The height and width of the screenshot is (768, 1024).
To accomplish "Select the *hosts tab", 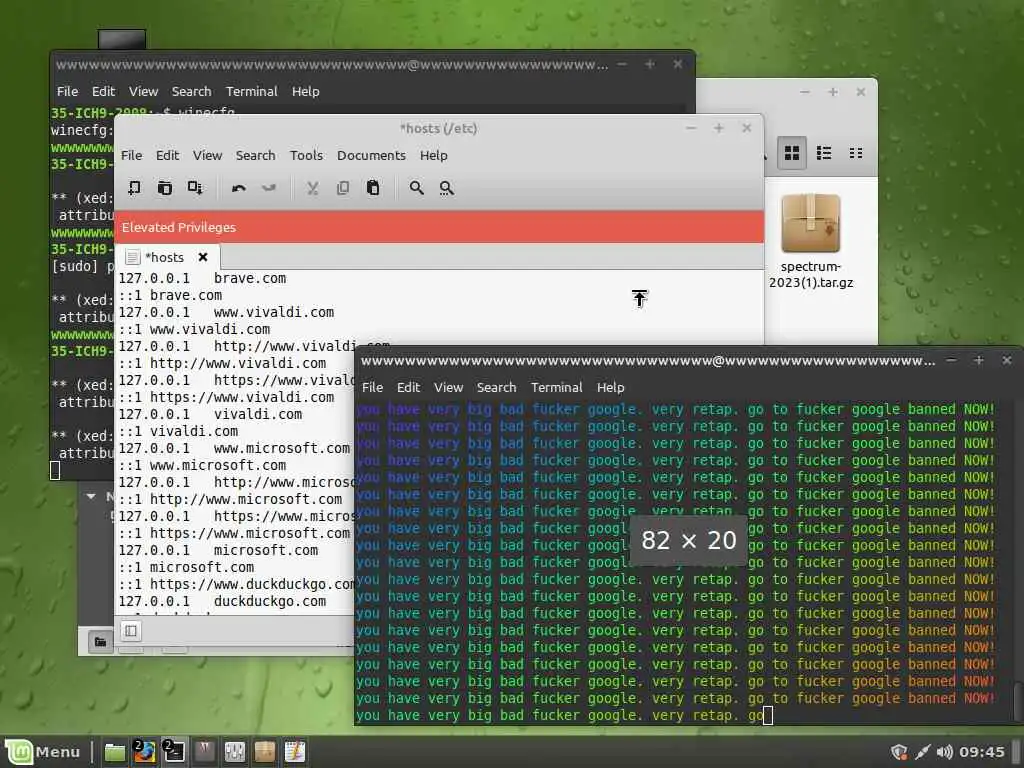I will pyautogui.click(x=165, y=257).
